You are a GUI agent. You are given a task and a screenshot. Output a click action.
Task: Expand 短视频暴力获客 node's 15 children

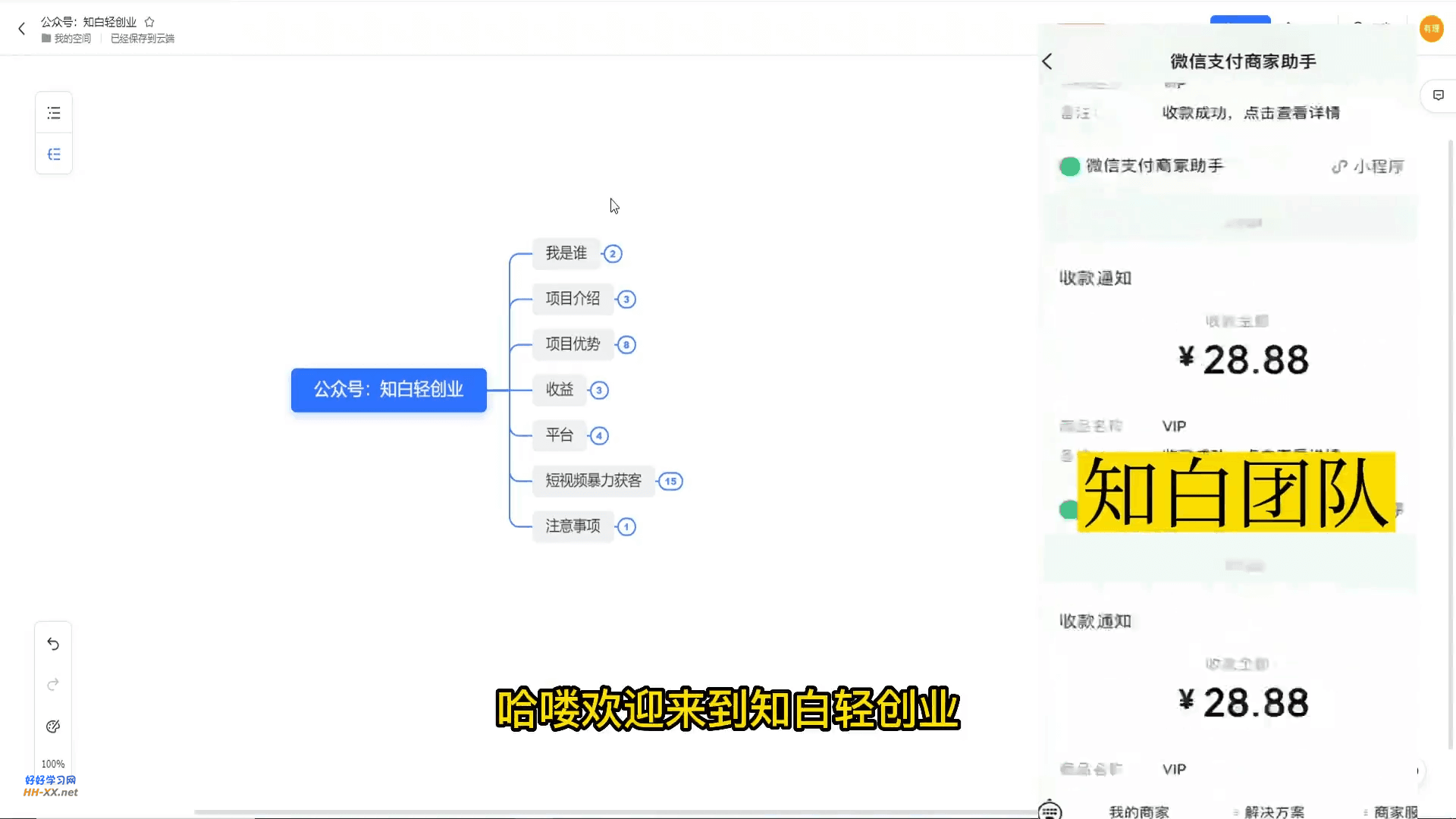pyautogui.click(x=670, y=482)
